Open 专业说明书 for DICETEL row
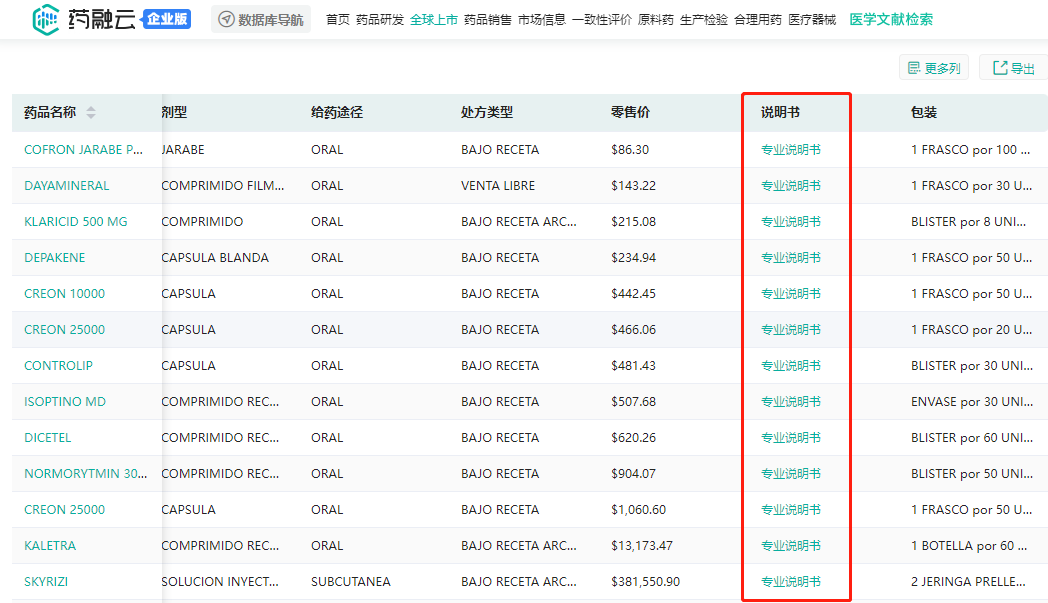 pyautogui.click(x=791, y=438)
